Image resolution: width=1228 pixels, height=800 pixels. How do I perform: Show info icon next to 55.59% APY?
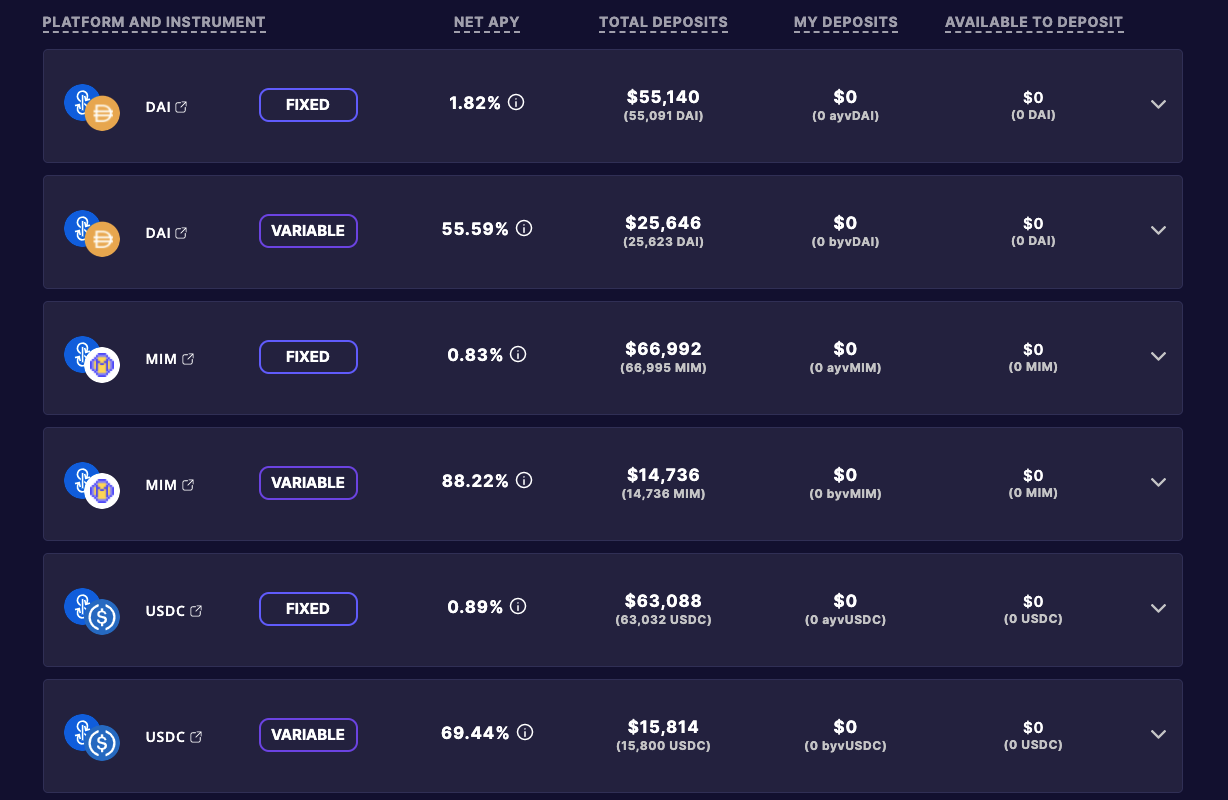coord(524,228)
